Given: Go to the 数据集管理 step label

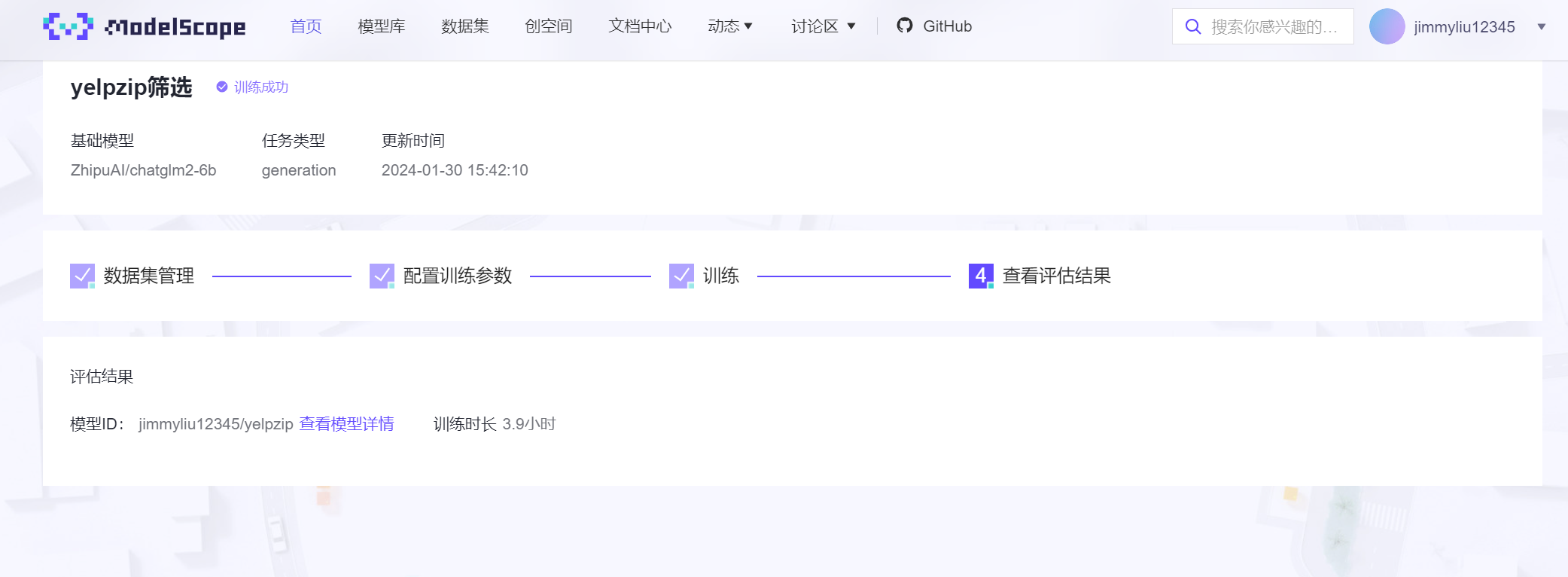Looking at the screenshot, I should pos(149,276).
